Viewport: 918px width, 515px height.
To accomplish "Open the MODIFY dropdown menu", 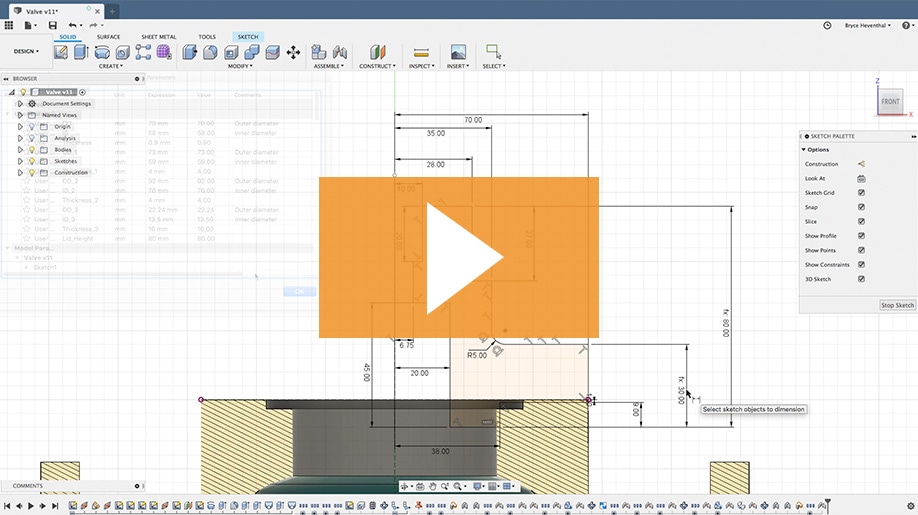I will [240, 66].
